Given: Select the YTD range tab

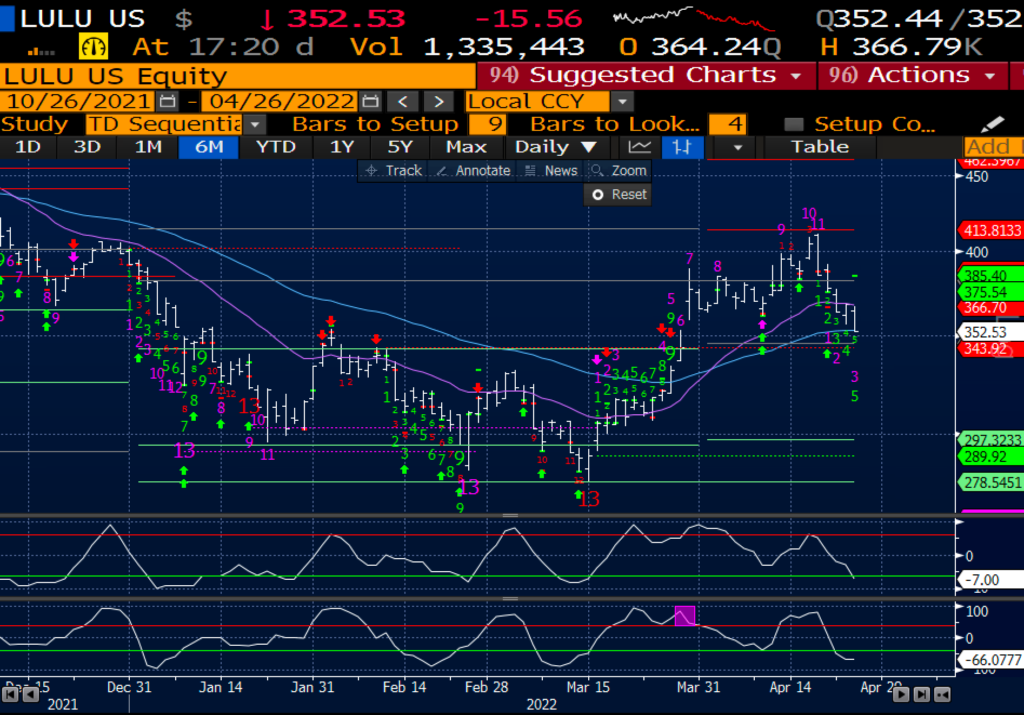Looking at the screenshot, I should pyautogui.click(x=276, y=147).
